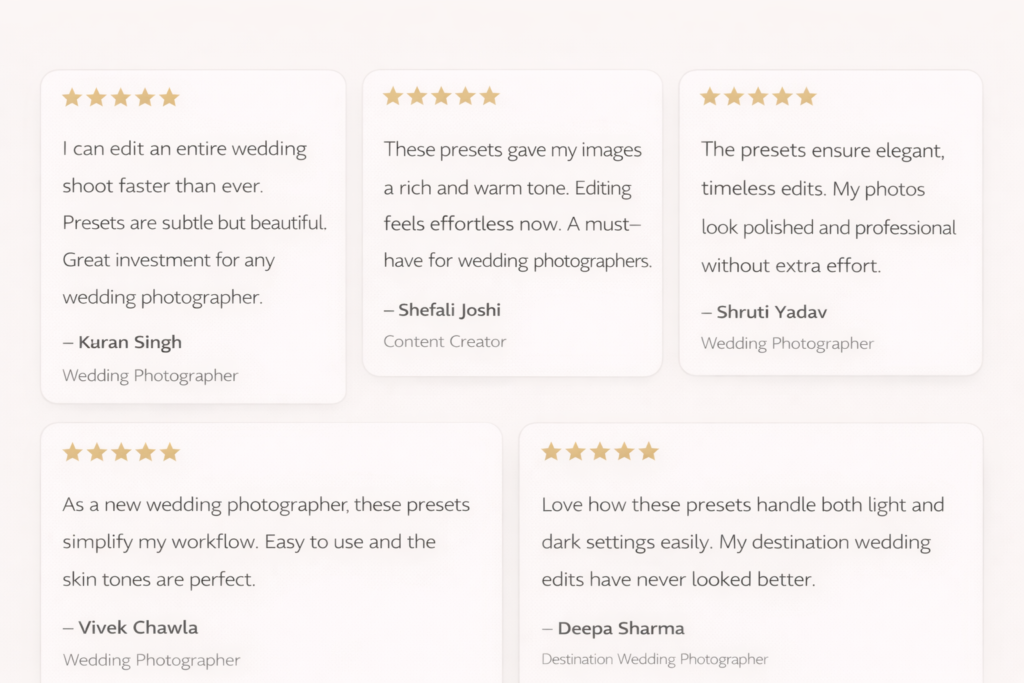
Task: Click first star in Deepa Sharma's review
Action: (551, 451)
